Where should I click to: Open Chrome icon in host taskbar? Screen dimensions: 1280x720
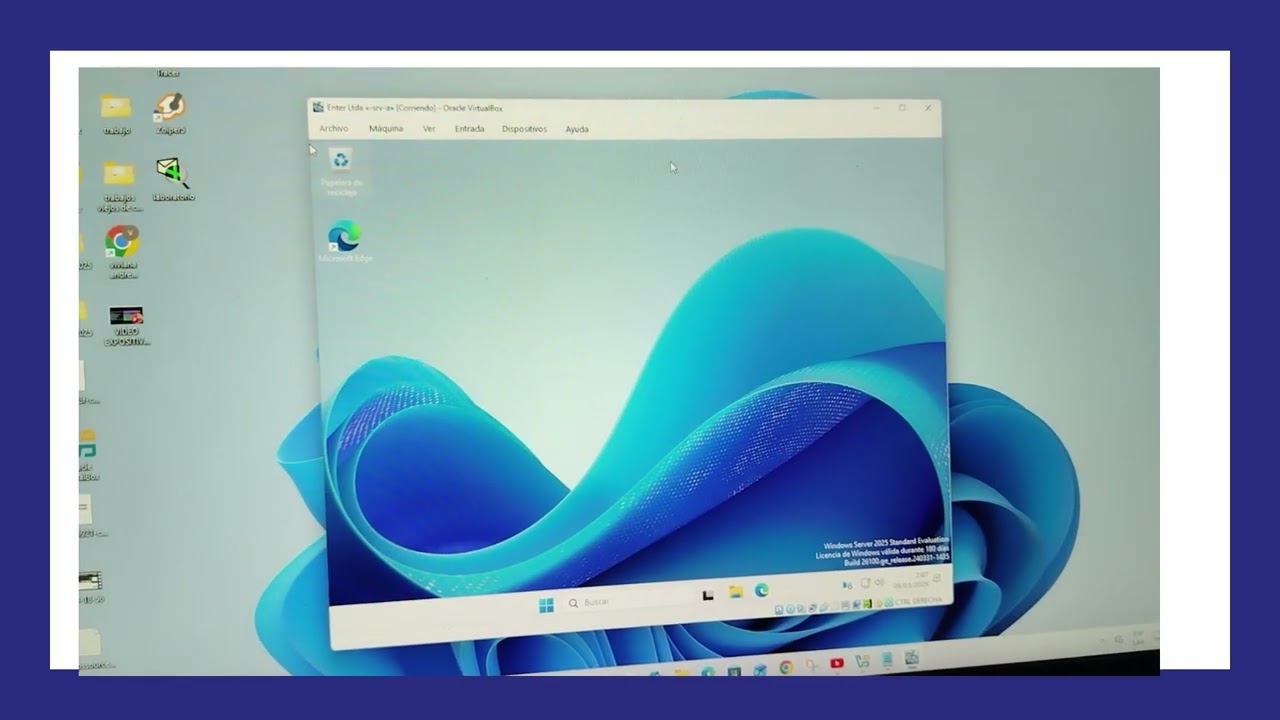pos(786,667)
